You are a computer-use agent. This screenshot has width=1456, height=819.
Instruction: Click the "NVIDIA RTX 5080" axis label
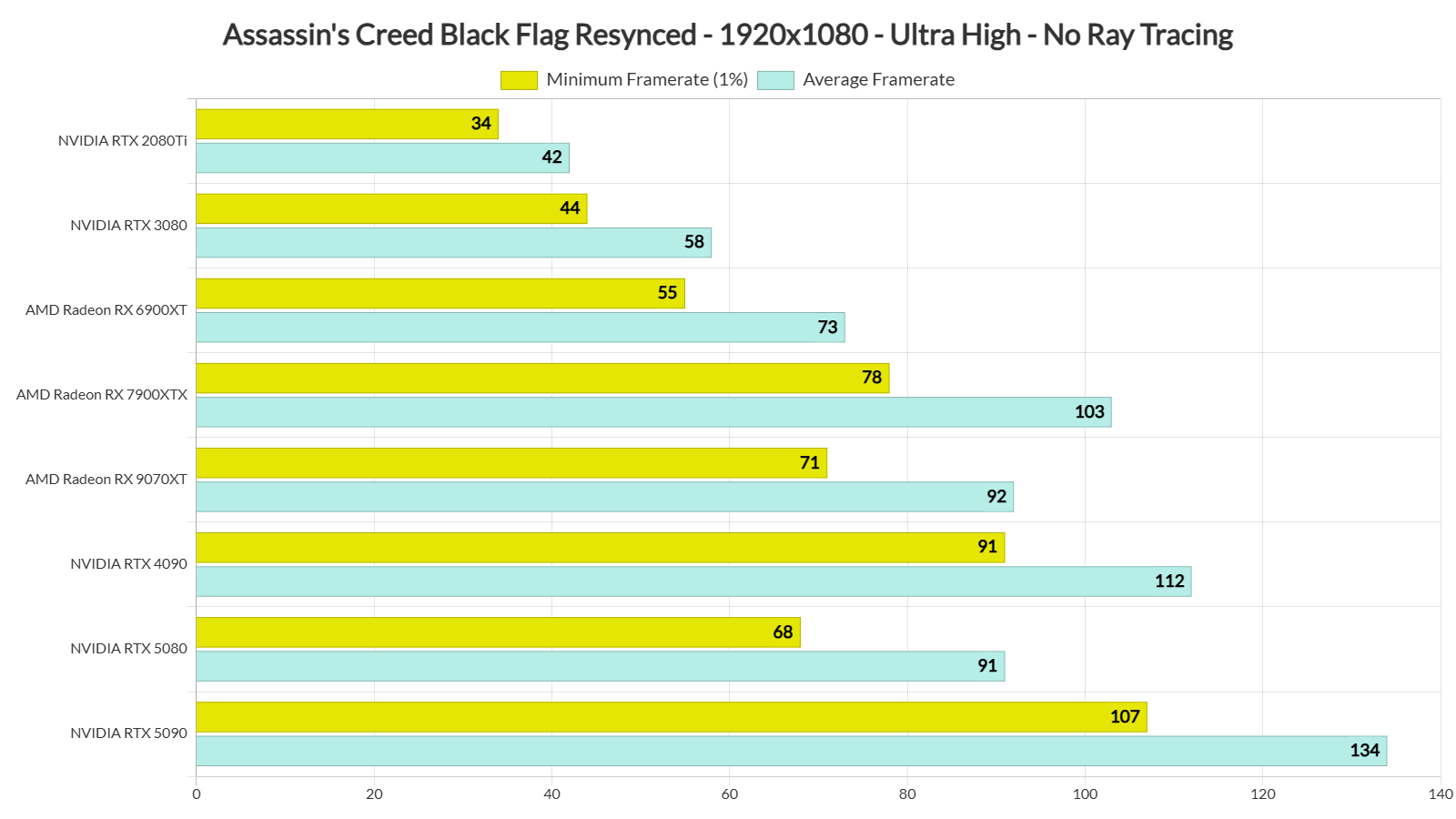pyautogui.click(x=129, y=648)
